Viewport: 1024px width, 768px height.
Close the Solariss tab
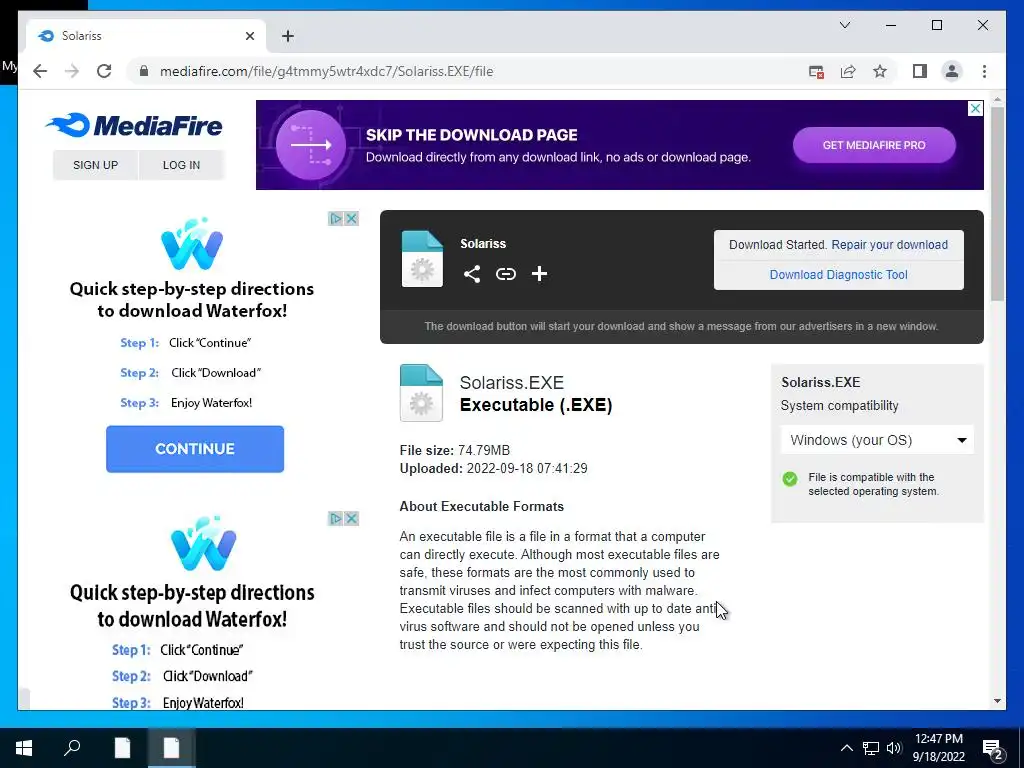tap(249, 36)
